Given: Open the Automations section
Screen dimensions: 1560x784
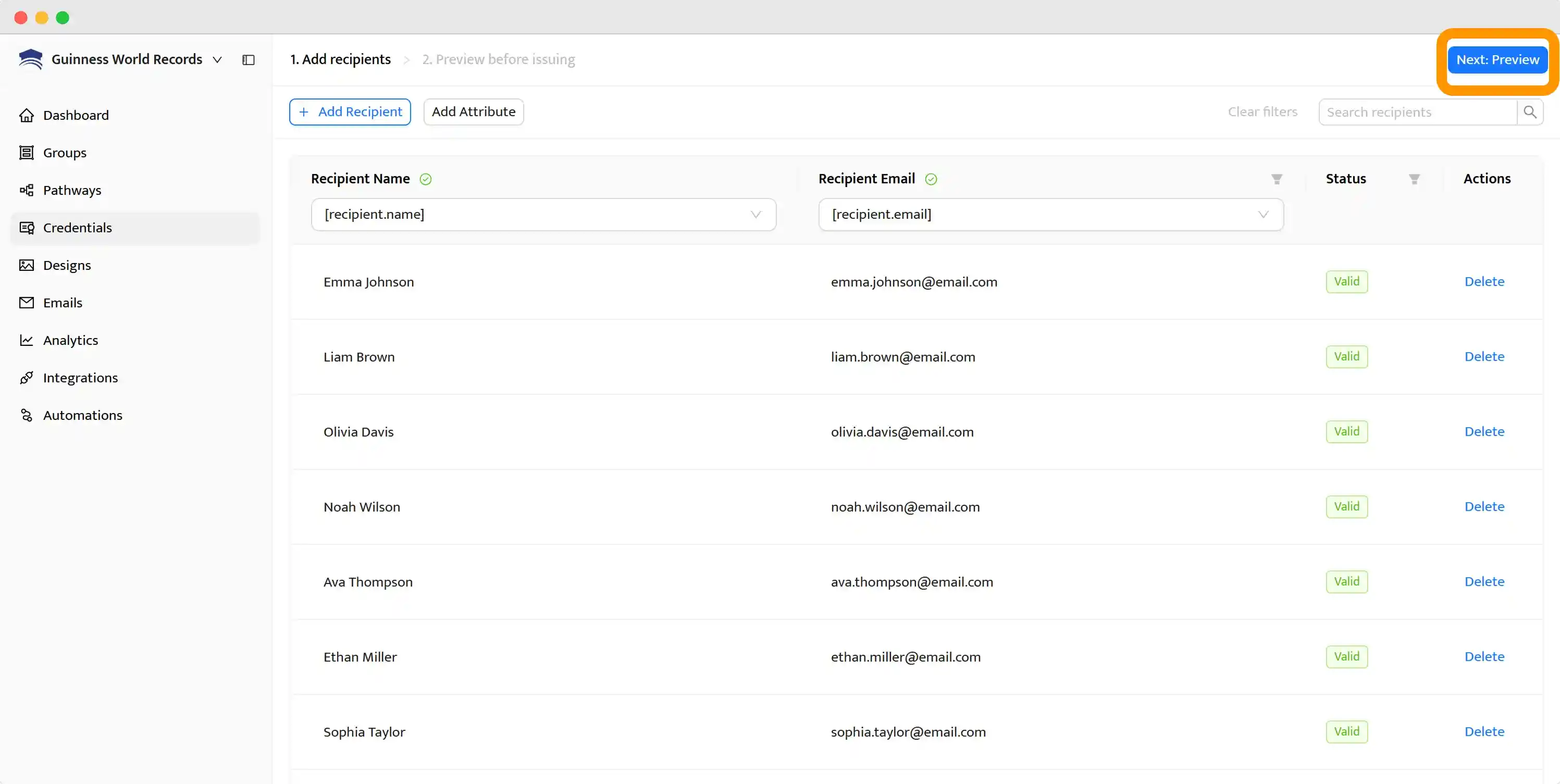Looking at the screenshot, I should (82, 415).
